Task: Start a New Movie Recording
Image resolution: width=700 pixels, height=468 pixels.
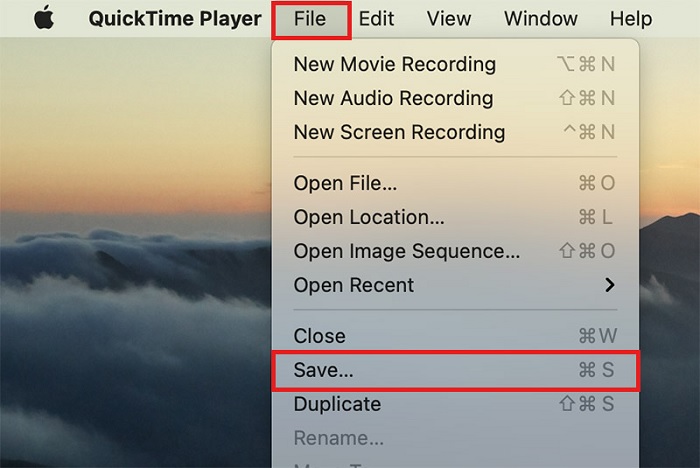Action: 394,64
